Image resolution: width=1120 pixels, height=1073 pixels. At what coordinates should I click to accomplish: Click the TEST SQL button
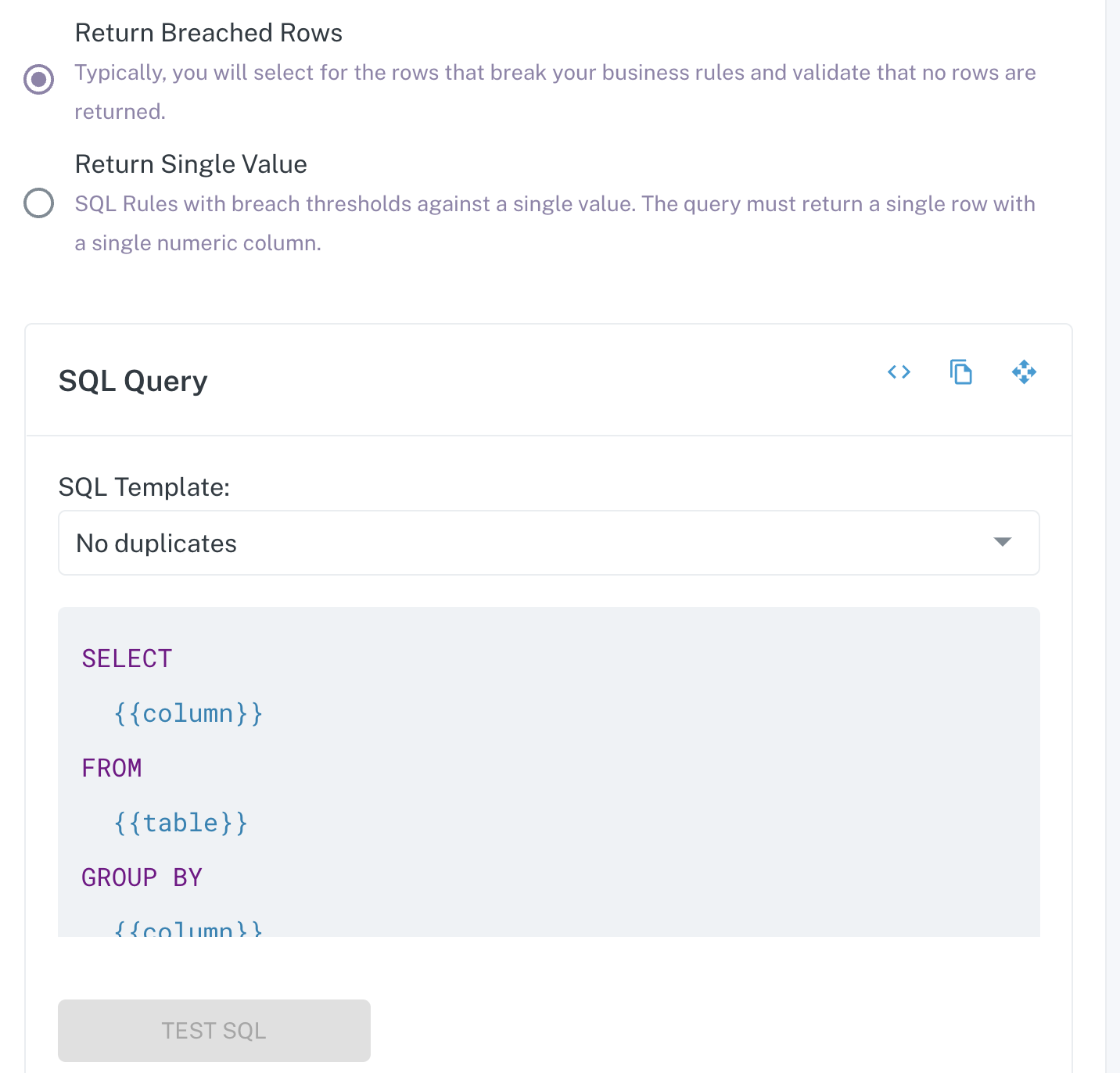tap(214, 1030)
